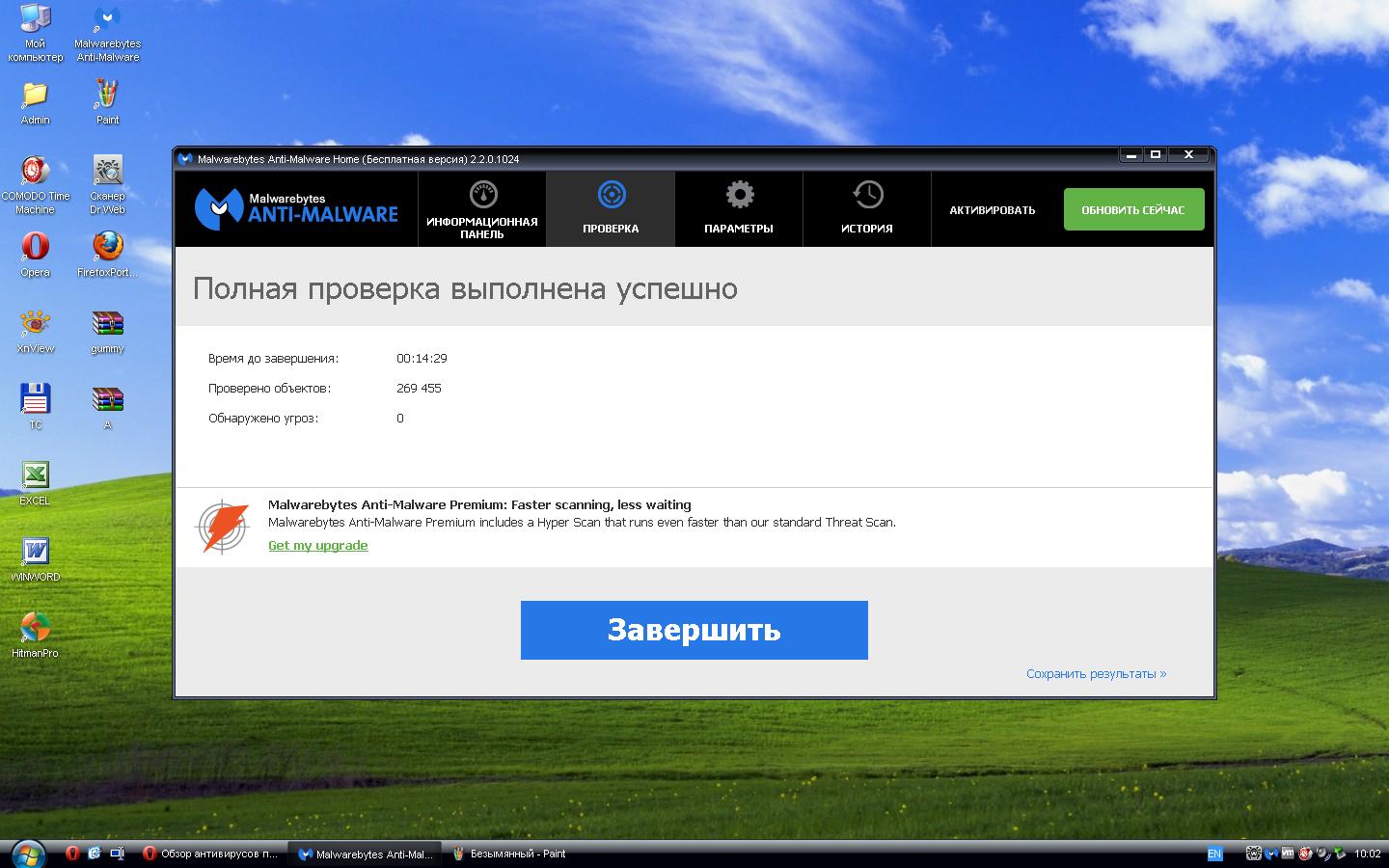
Task: Click Malwarebytes Anti-Mal... taskbar button
Action: [367, 854]
